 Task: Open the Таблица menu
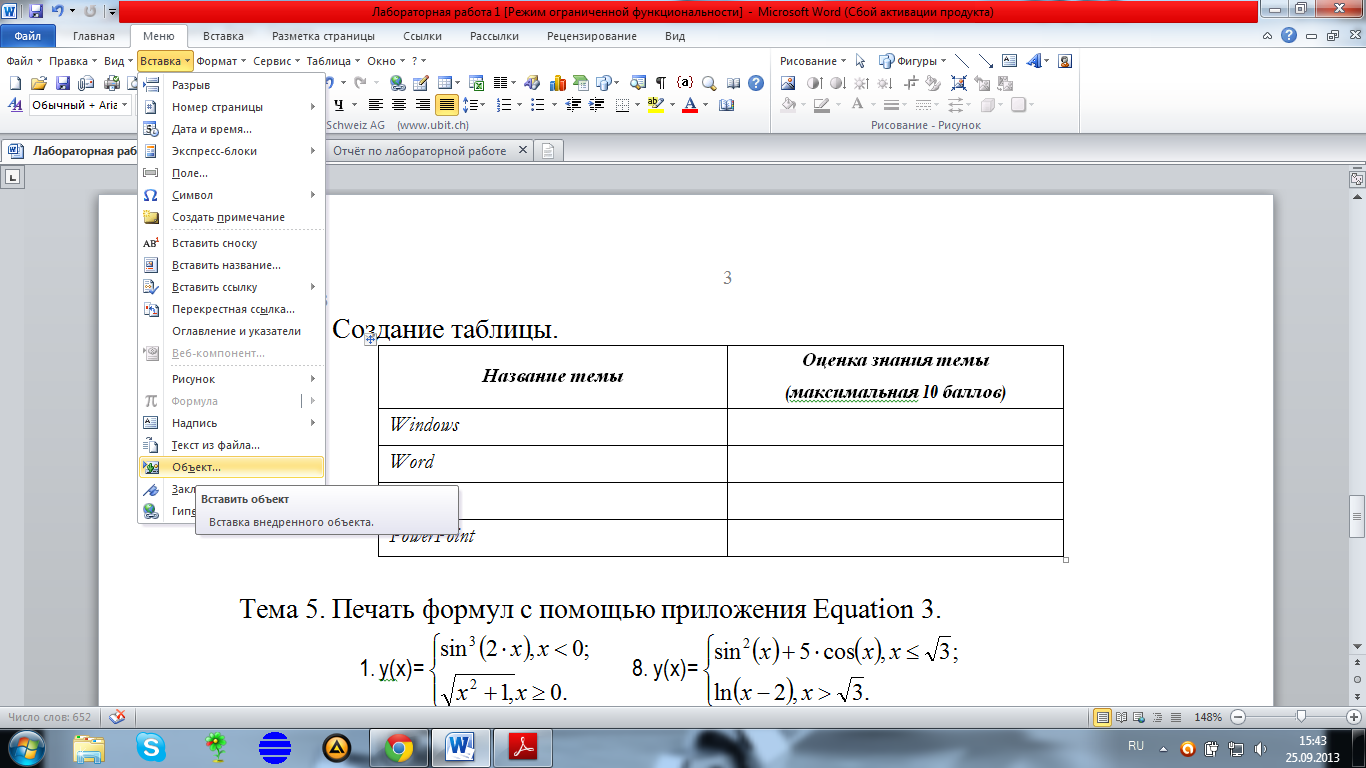(334, 61)
